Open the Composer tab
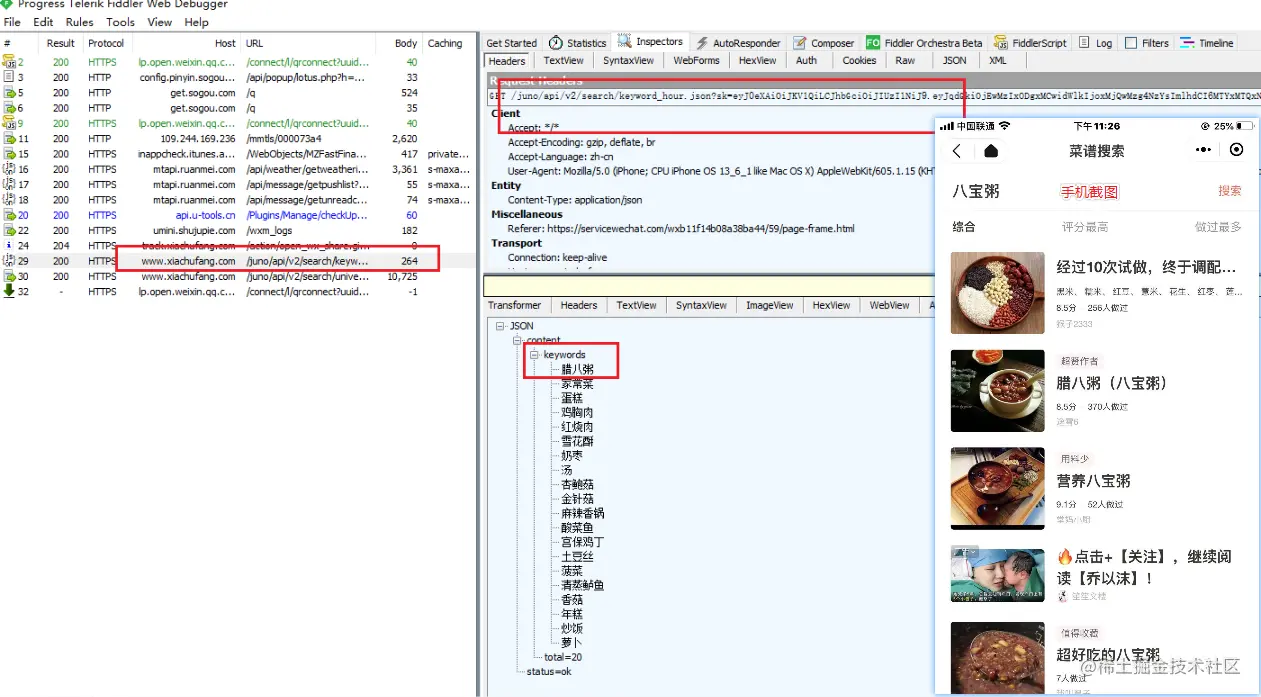This screenshot has width=1261, height=697. click(824, 43)
